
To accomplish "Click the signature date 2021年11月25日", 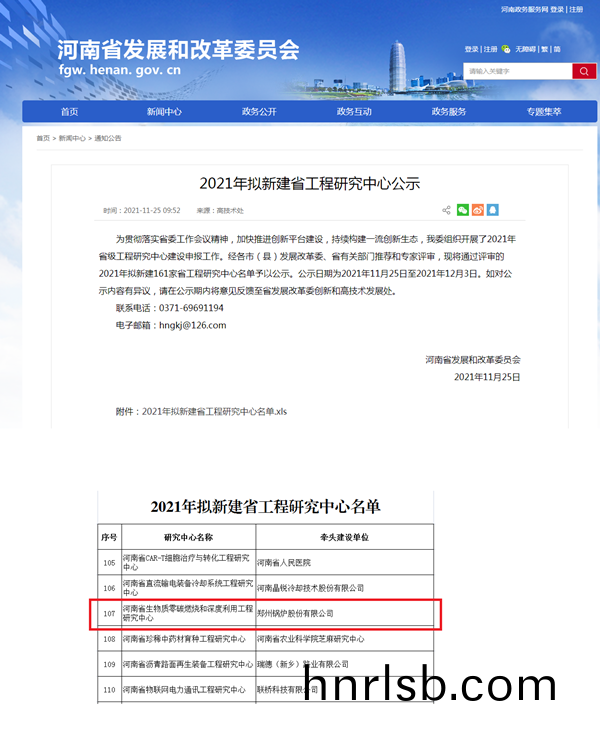I will tap(487, 377).
